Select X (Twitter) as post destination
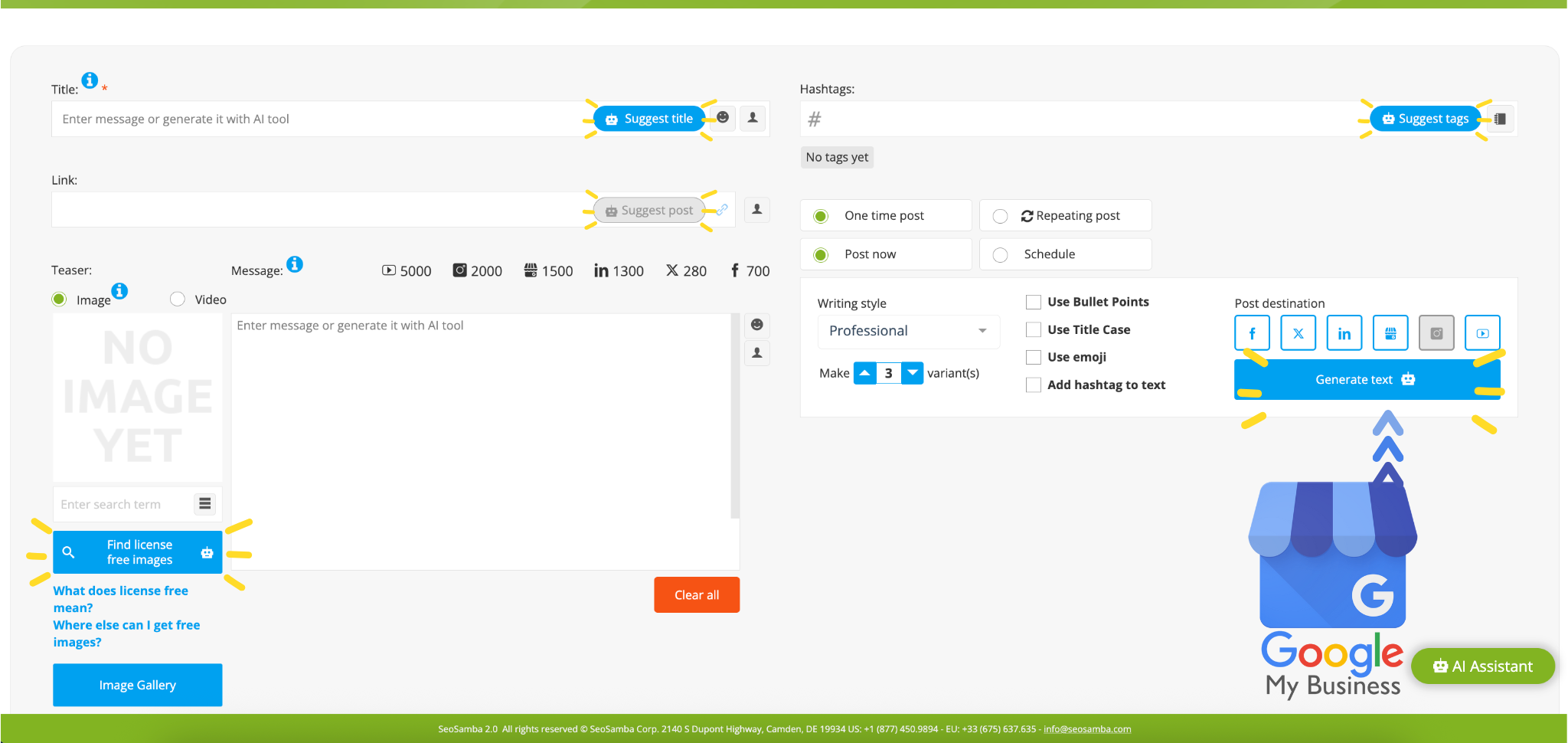Image resolution: width=1568 pixels, height=743 pixels. pos(1298,333)
